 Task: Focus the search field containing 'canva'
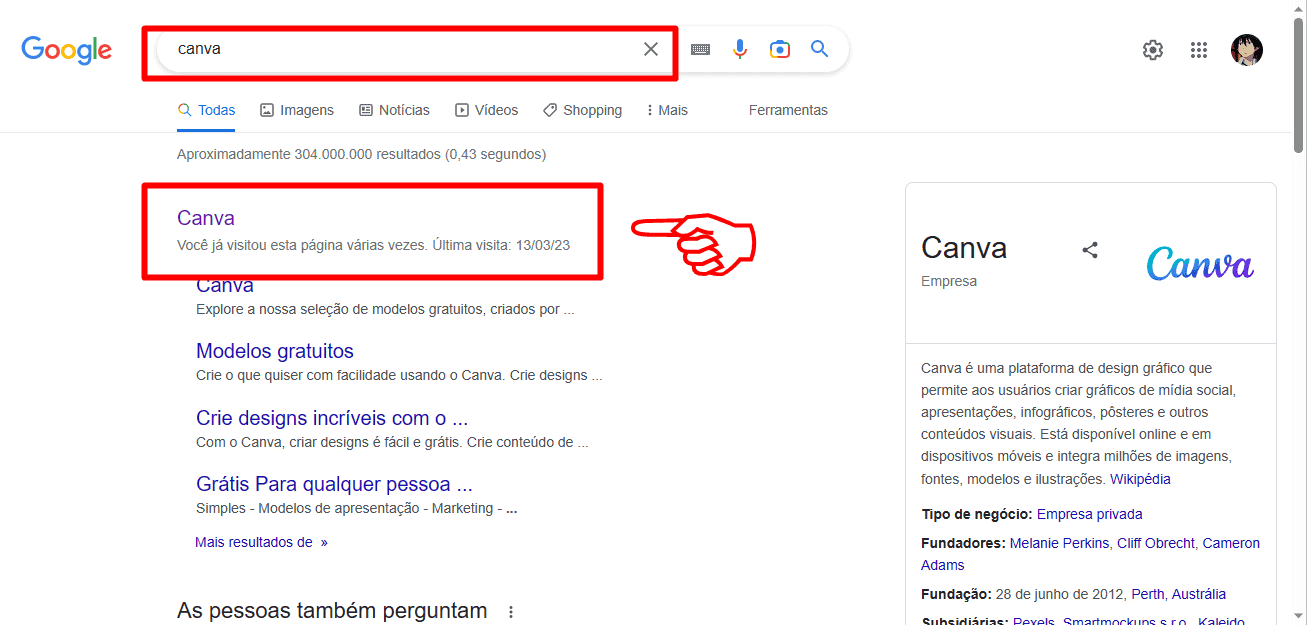coord(400,49)
